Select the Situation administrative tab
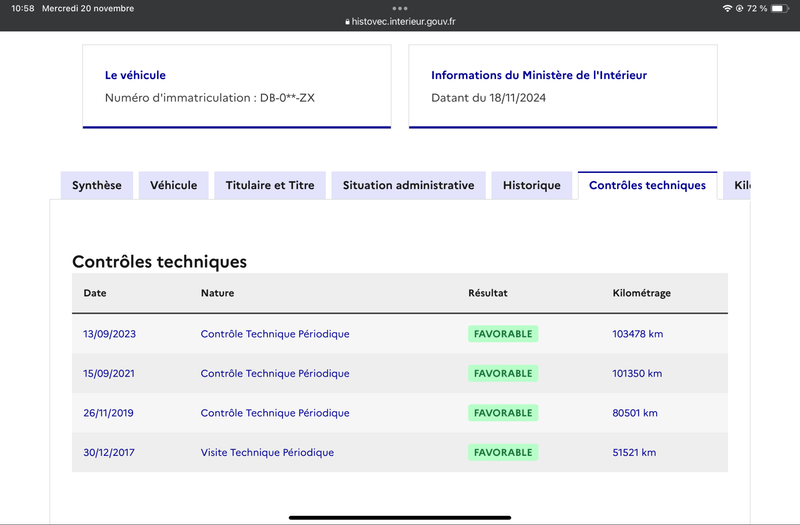This screenshot has width=800, height=525. pos(408,185)
